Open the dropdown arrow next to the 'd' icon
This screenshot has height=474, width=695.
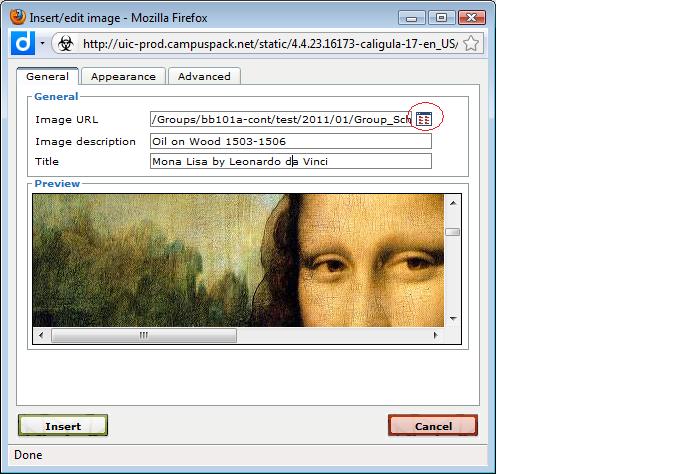pos(42,43)
